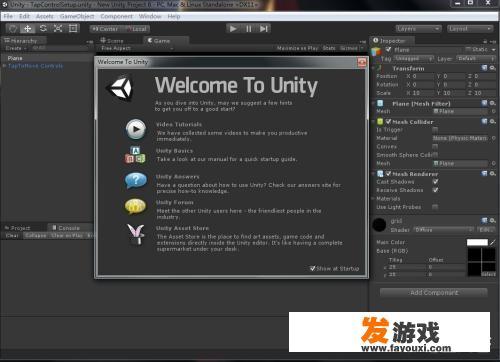The height and width of the screenshot is (362, 500).
Task: Open Free Aspect dropdown in Game view
Action: click(x=137, y=48)
